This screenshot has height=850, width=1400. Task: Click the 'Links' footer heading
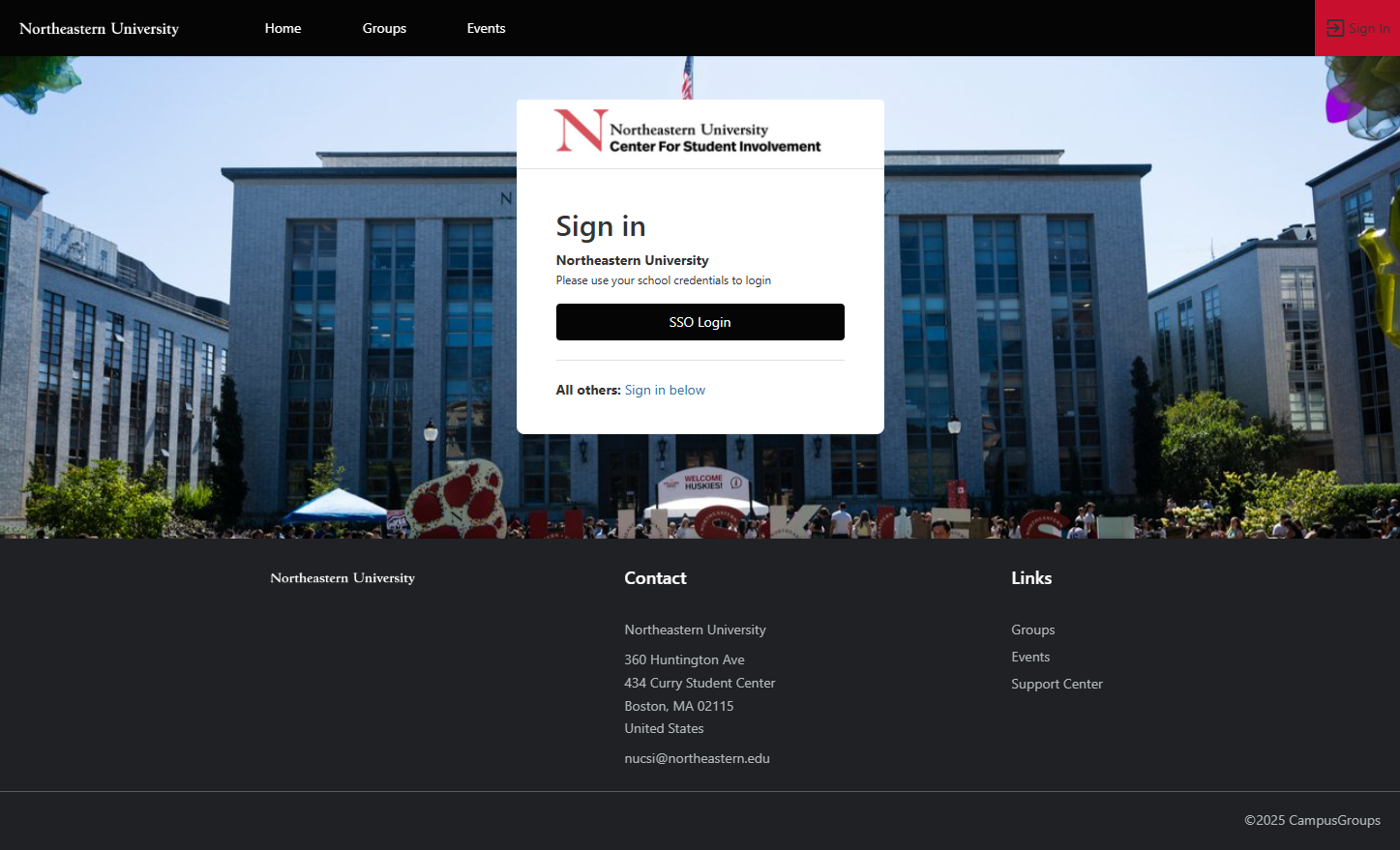tap(1031, 578)
